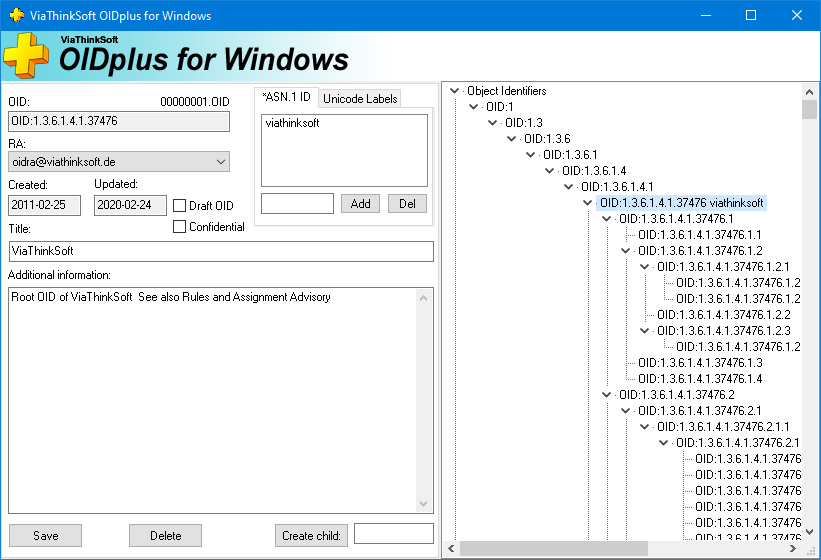Select tree item OID:1.3.6.1.4.1.37476.1.4

[x=700, y=378]
